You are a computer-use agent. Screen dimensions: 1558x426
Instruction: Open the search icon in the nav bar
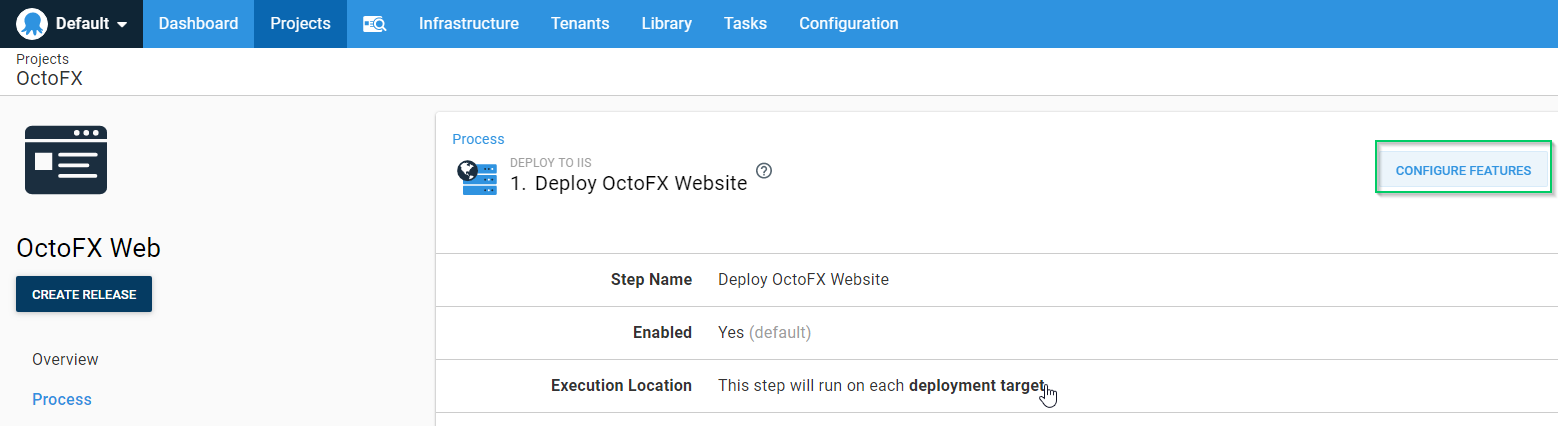click(374, 24)
